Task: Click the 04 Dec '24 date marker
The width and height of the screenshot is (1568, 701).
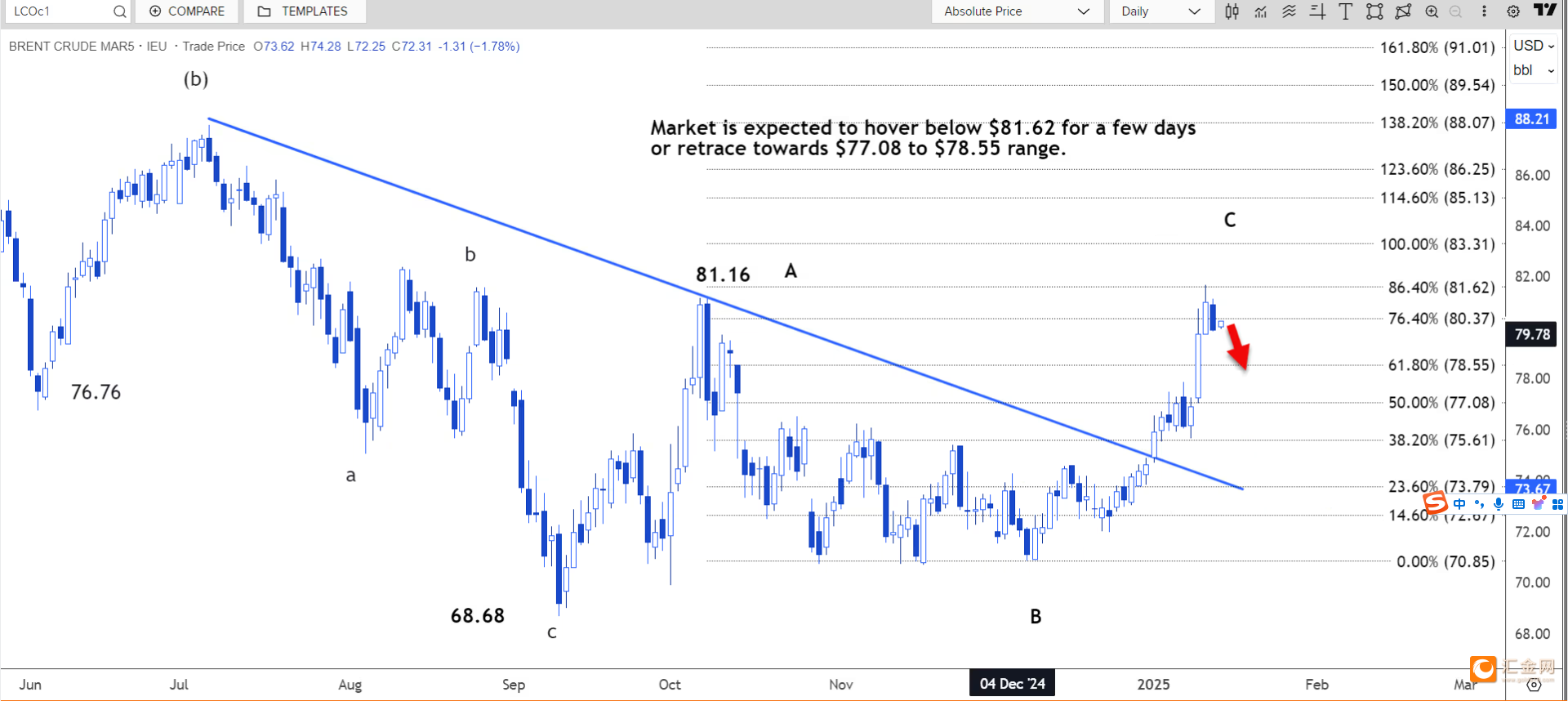Action: point(1012,684)
